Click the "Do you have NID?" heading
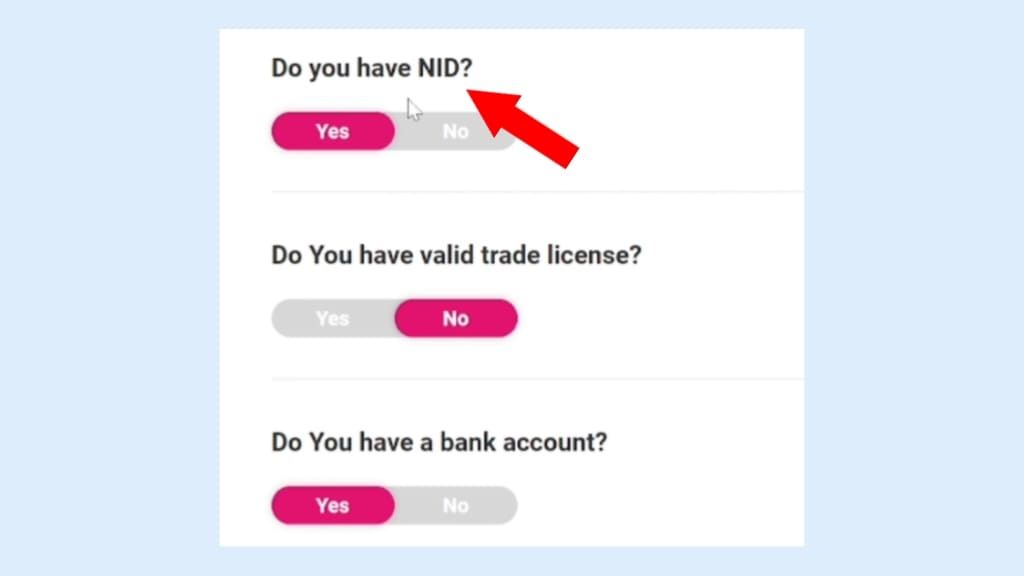 371,69
